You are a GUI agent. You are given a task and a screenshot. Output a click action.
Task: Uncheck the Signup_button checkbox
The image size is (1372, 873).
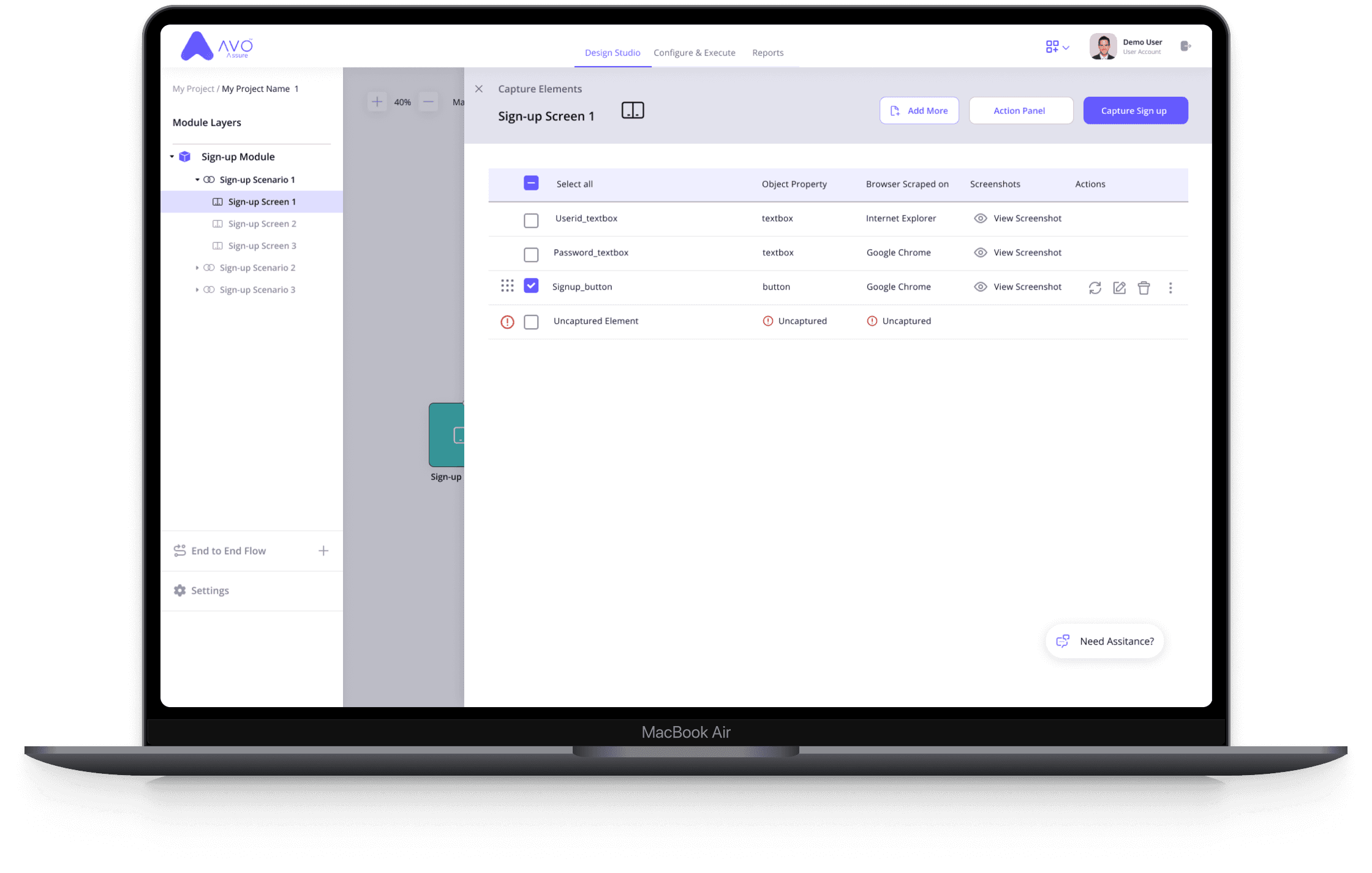[531, 286]
